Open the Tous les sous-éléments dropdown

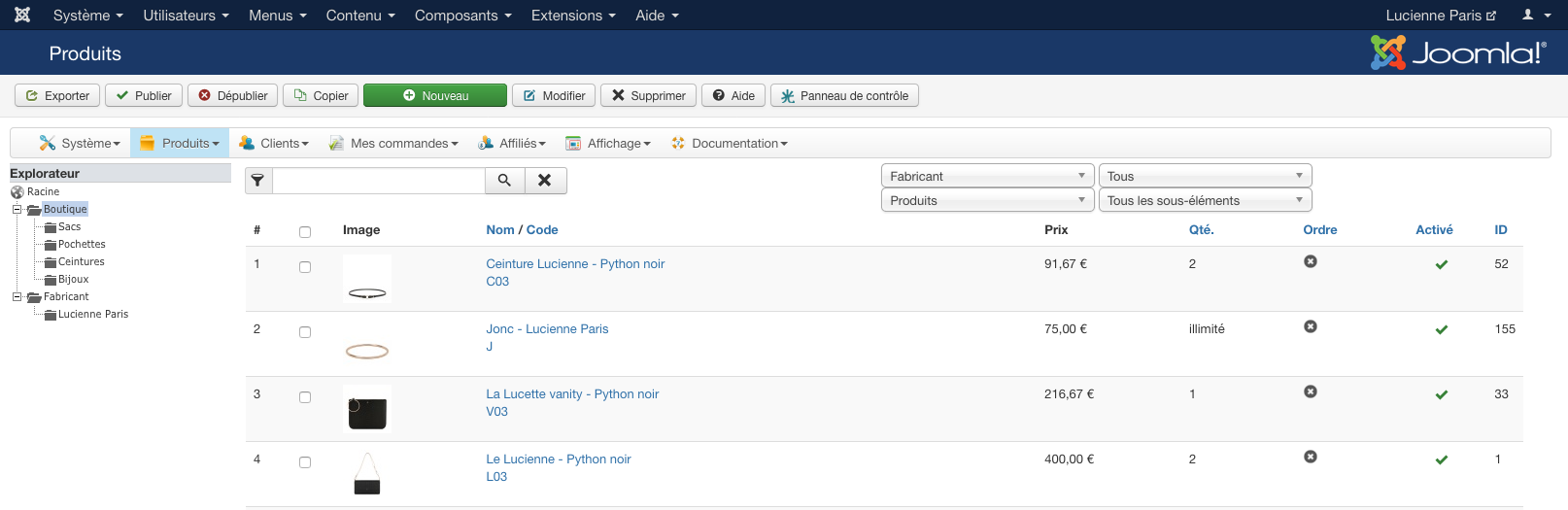pyautogui.click(x=1205, y=200)
